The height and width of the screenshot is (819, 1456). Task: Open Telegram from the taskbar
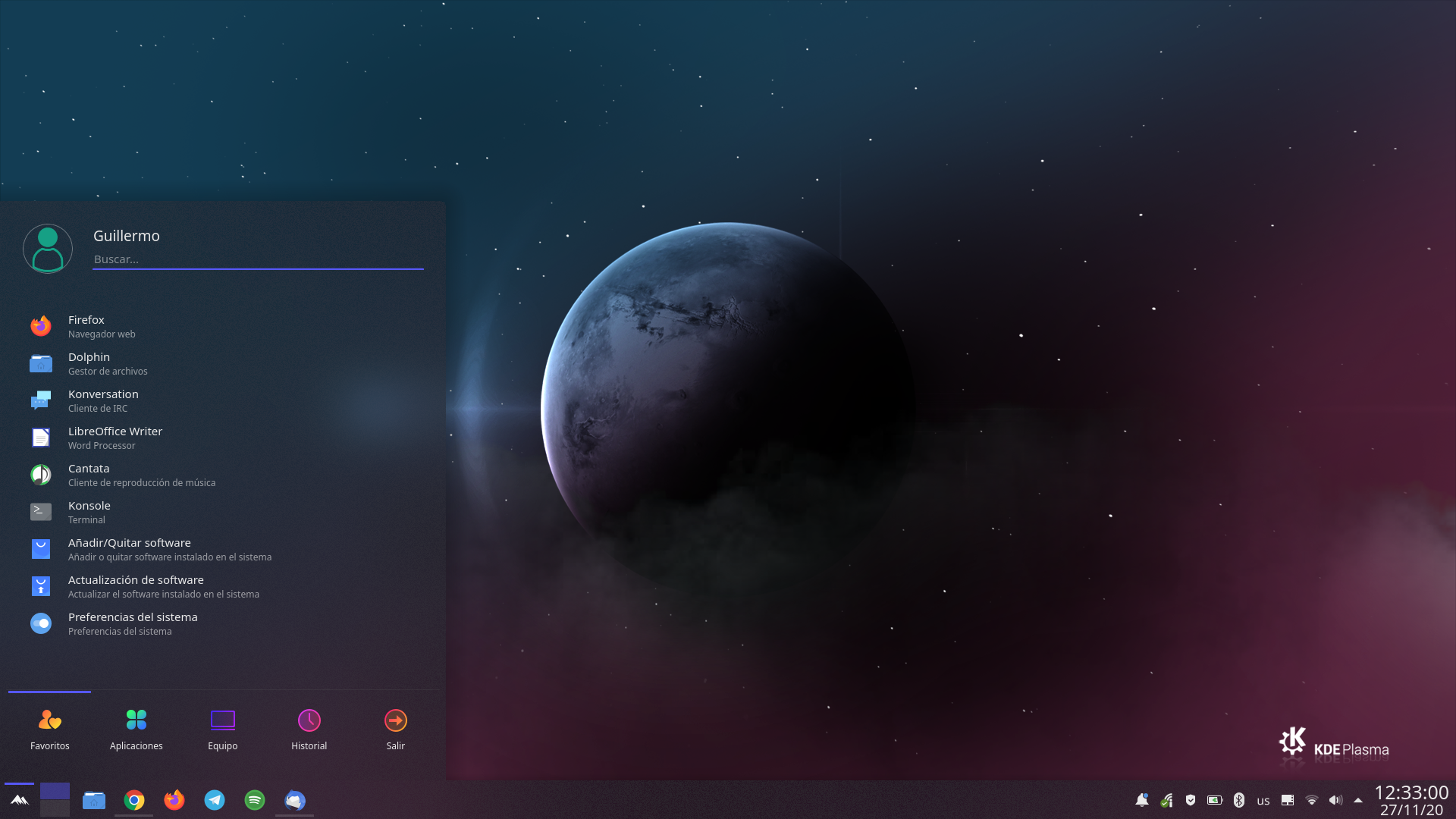pyautogui.click(x=215, y=800)
